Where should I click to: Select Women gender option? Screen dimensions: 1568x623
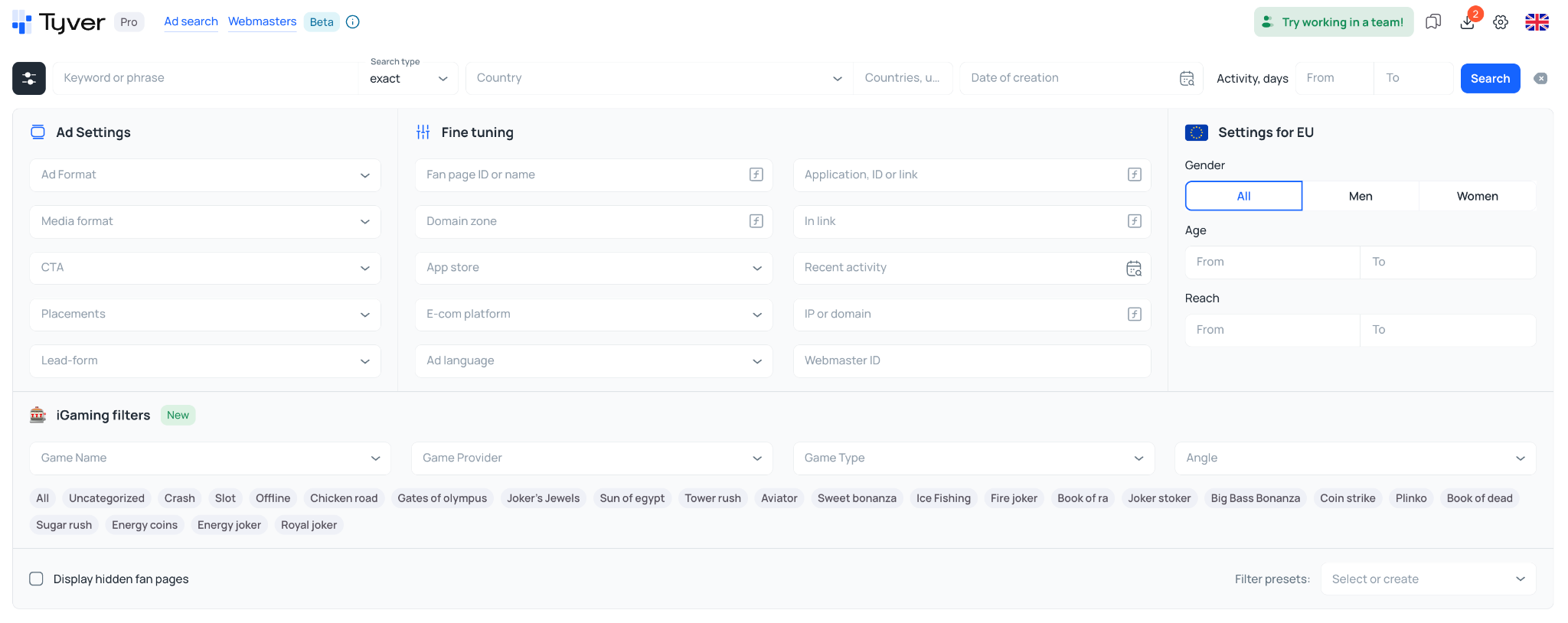pos(1478,196)
